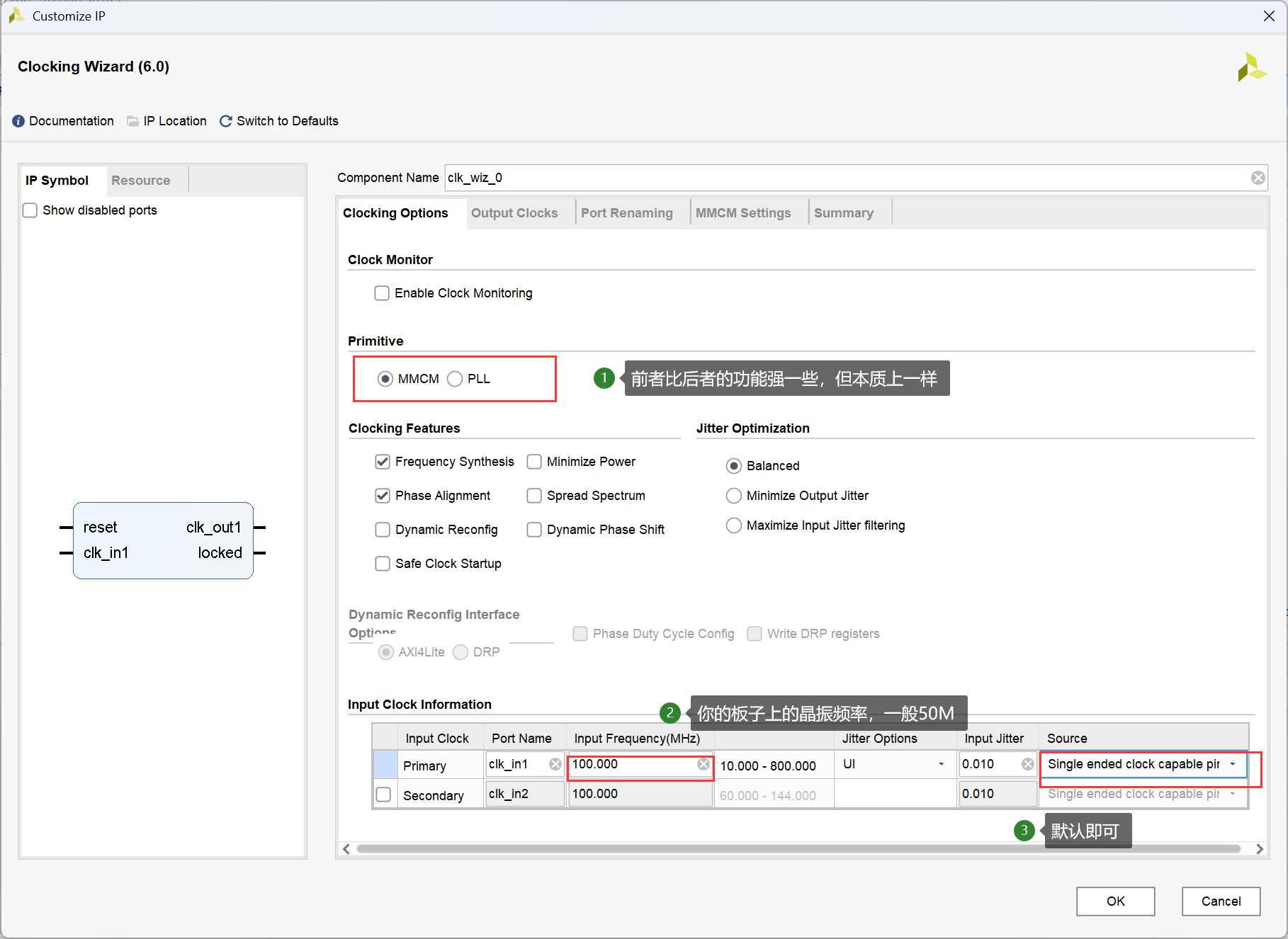Click the IP Location link
The height and width of the screenshot is (939, 1288).
175,121
